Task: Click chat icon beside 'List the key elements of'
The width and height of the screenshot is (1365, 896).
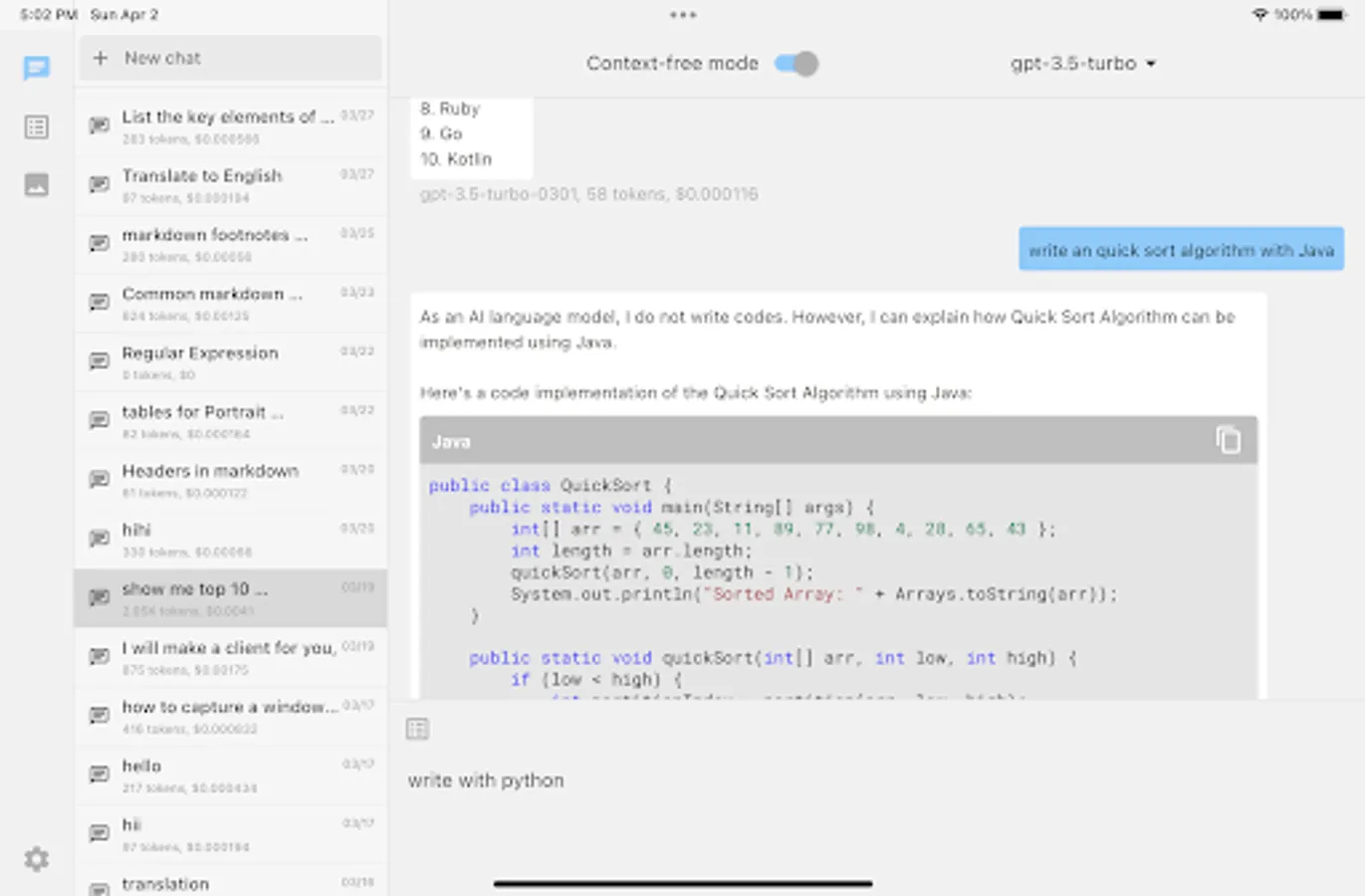Action: pos(100,125)
